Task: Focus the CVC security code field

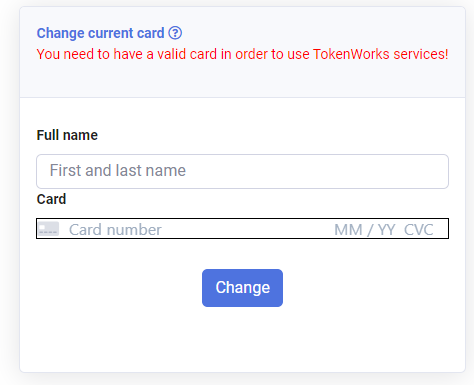Action: click(419, 230)
